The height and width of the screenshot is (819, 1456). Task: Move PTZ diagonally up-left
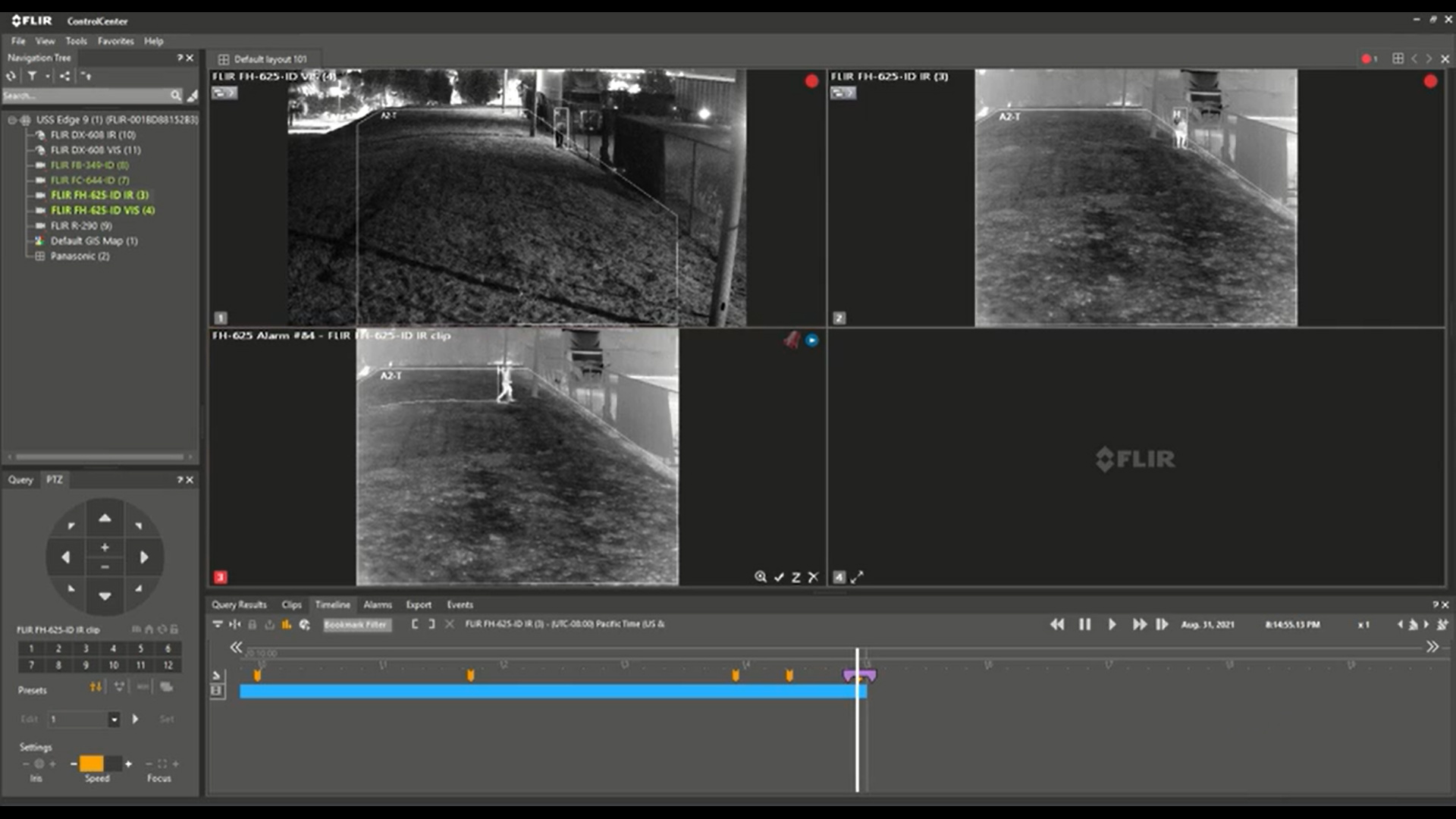(71, 526)
